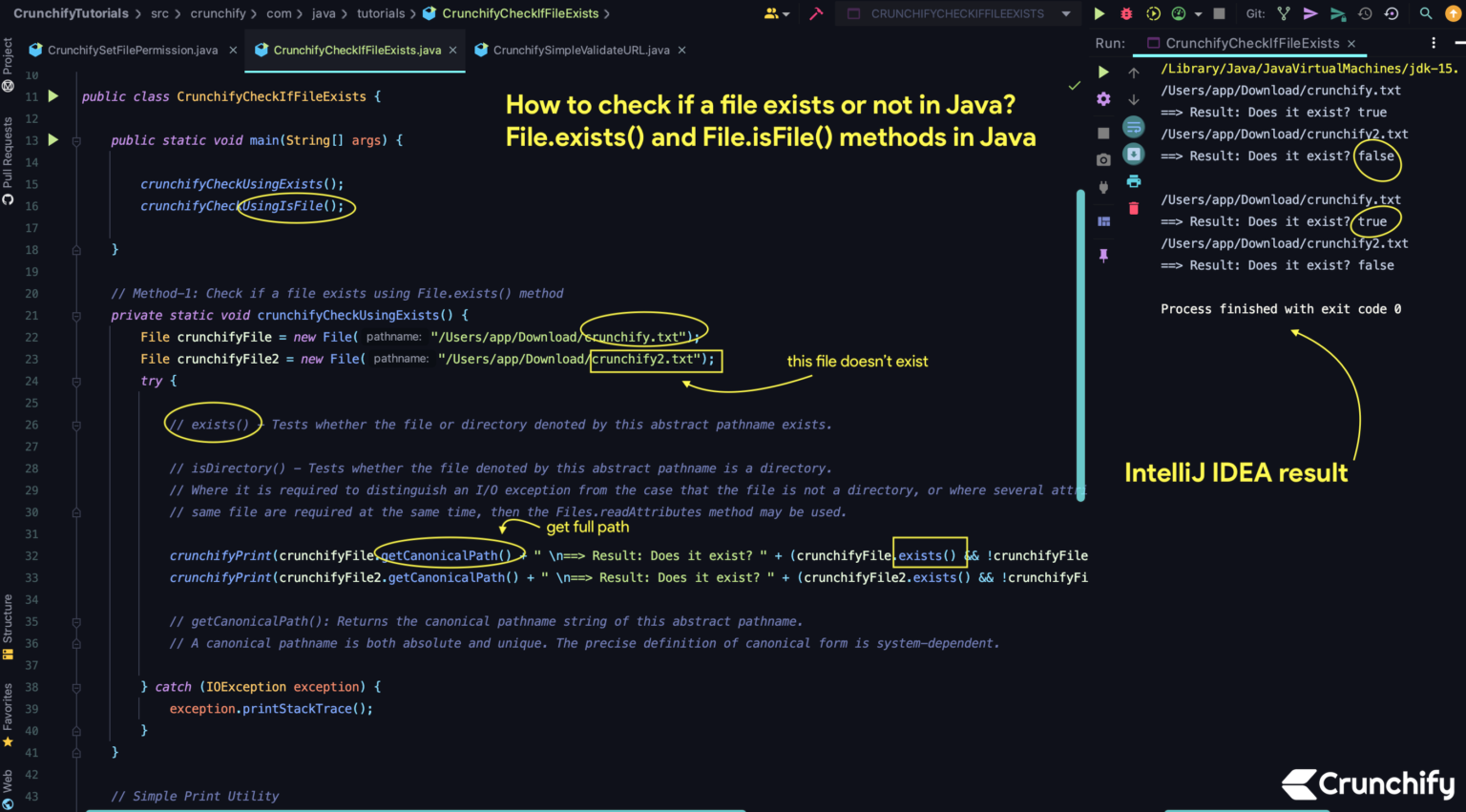
Task: Clear the console with the trash icon
Action: [1134, 207]
